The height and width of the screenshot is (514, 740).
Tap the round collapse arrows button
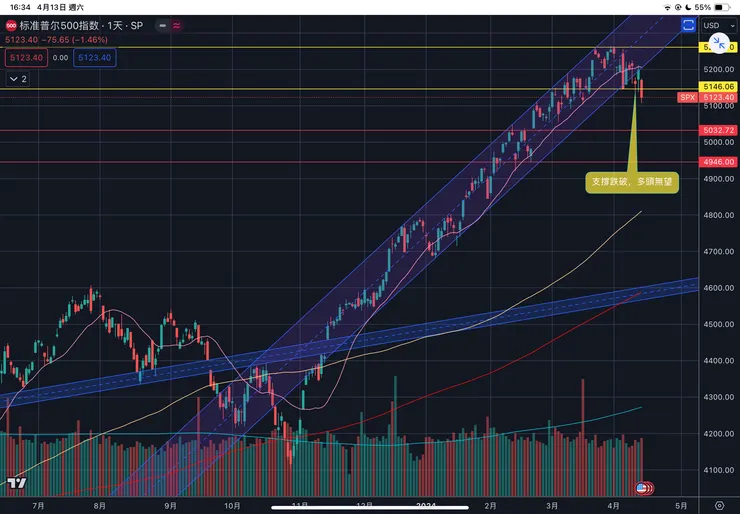pos(719,43)
